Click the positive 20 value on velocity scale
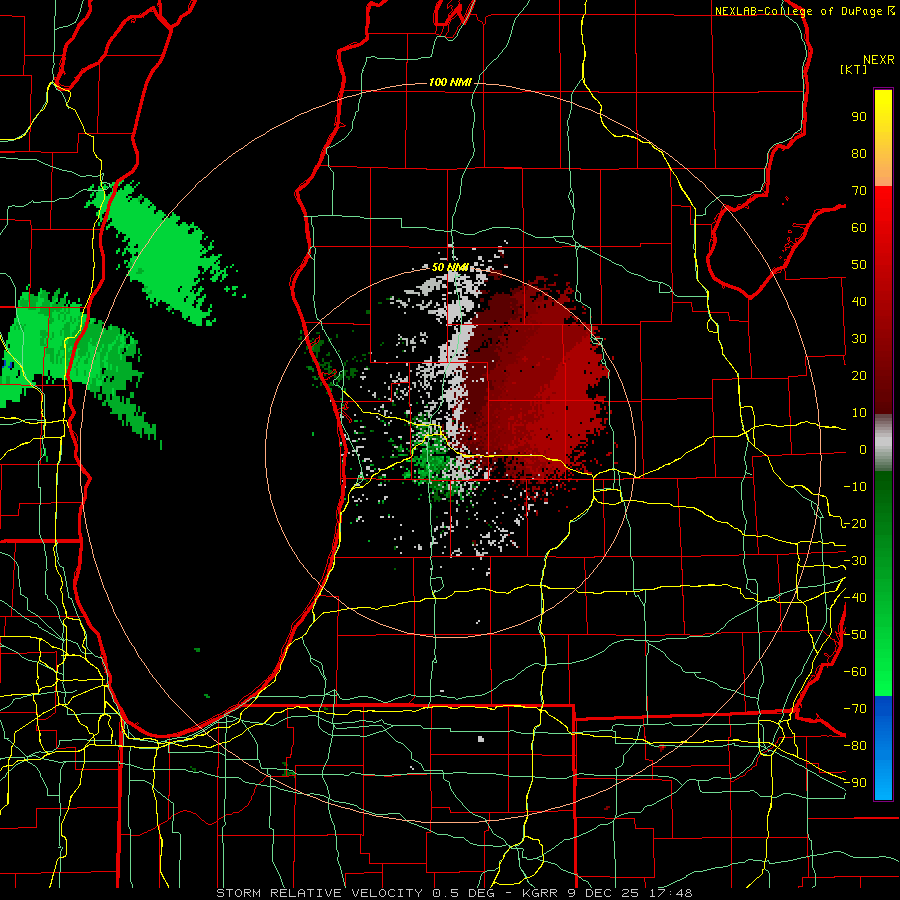This screenshot has height=900, width=900. (859, 375)
